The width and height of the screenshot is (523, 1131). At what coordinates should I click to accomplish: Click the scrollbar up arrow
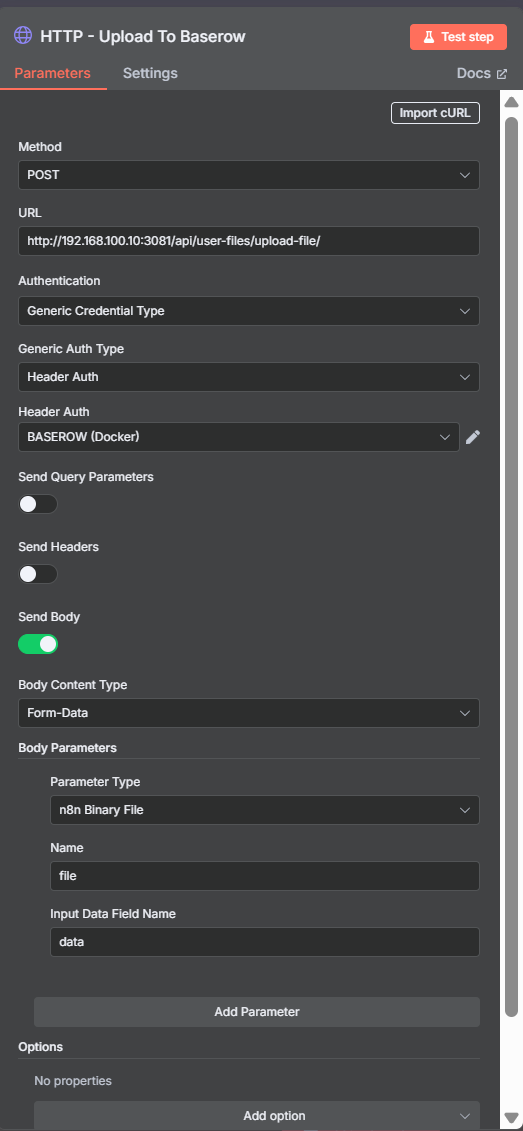511,102
